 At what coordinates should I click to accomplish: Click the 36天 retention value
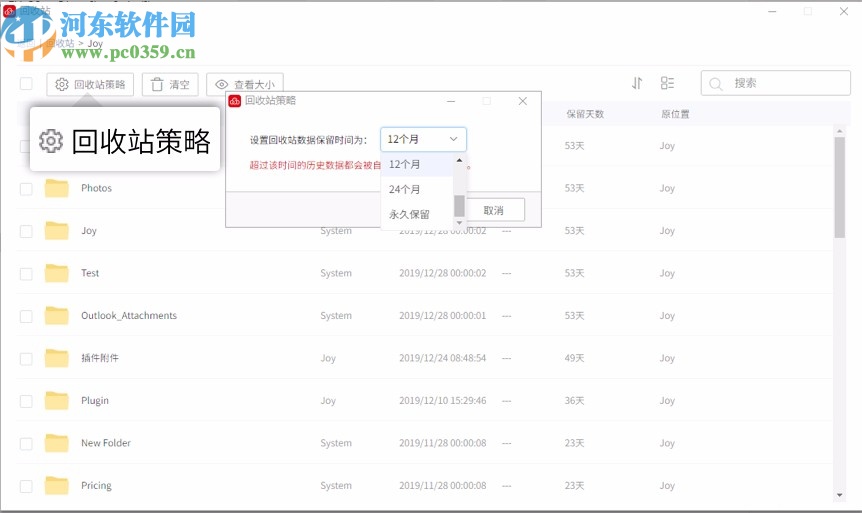pos(574,400)
